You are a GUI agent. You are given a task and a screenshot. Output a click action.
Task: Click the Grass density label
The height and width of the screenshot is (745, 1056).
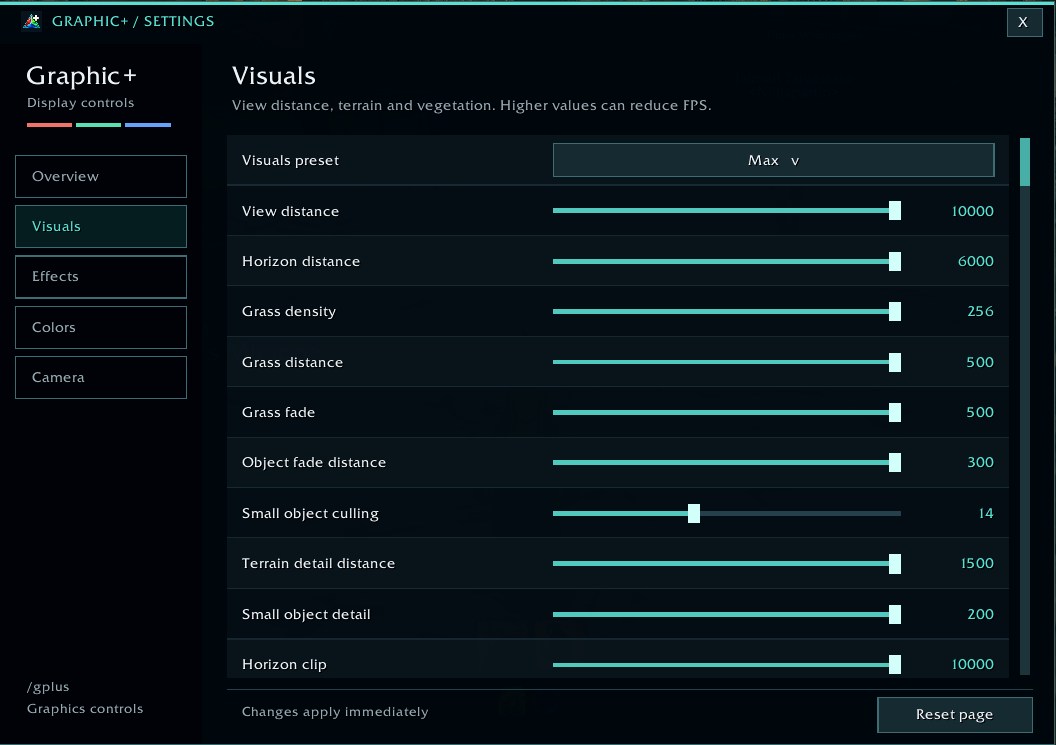[289, 311]
